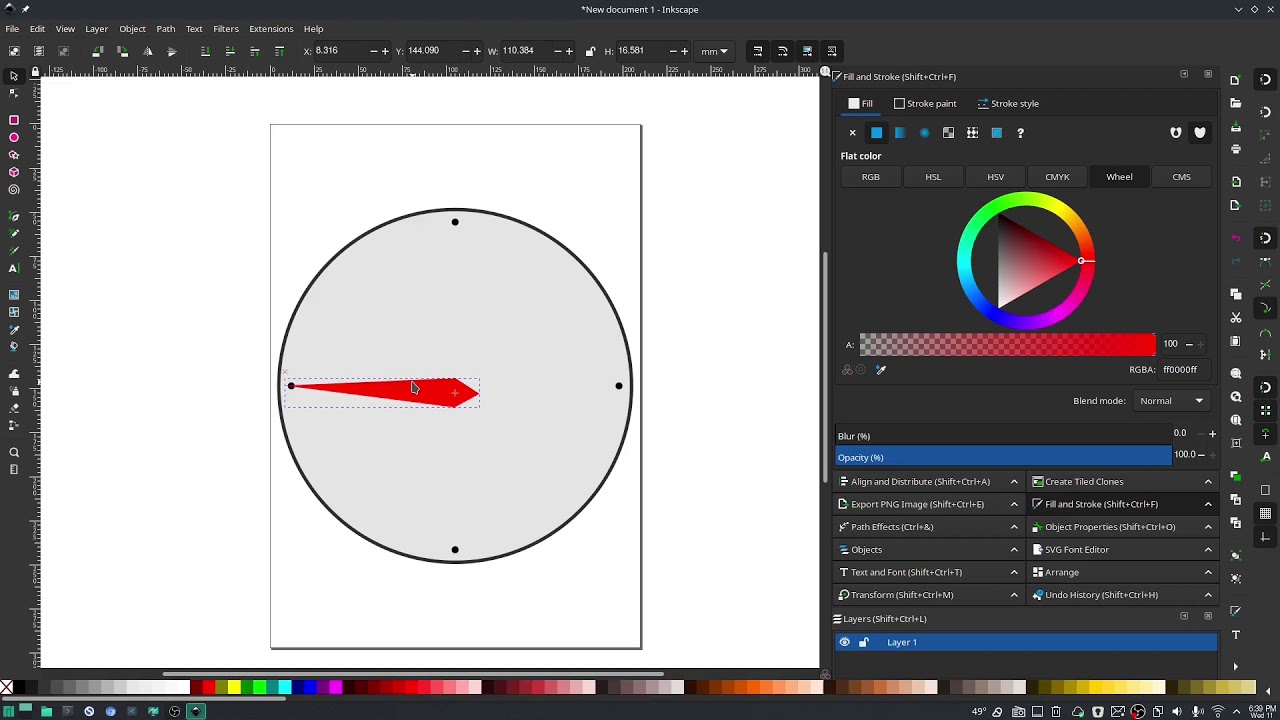Toggle Layer 1 visibility eye
The height and width of the screenshot is (720, 1280).
[844, 642]
